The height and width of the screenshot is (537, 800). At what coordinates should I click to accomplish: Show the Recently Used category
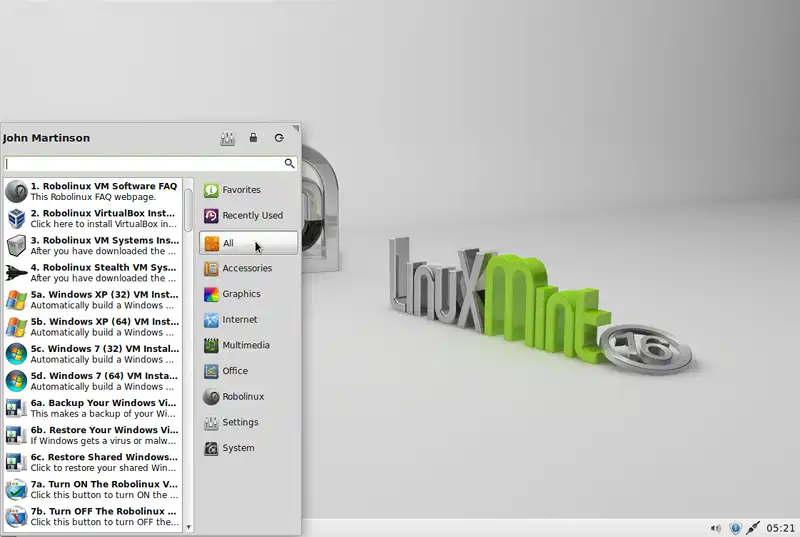[x=248, y=216]
